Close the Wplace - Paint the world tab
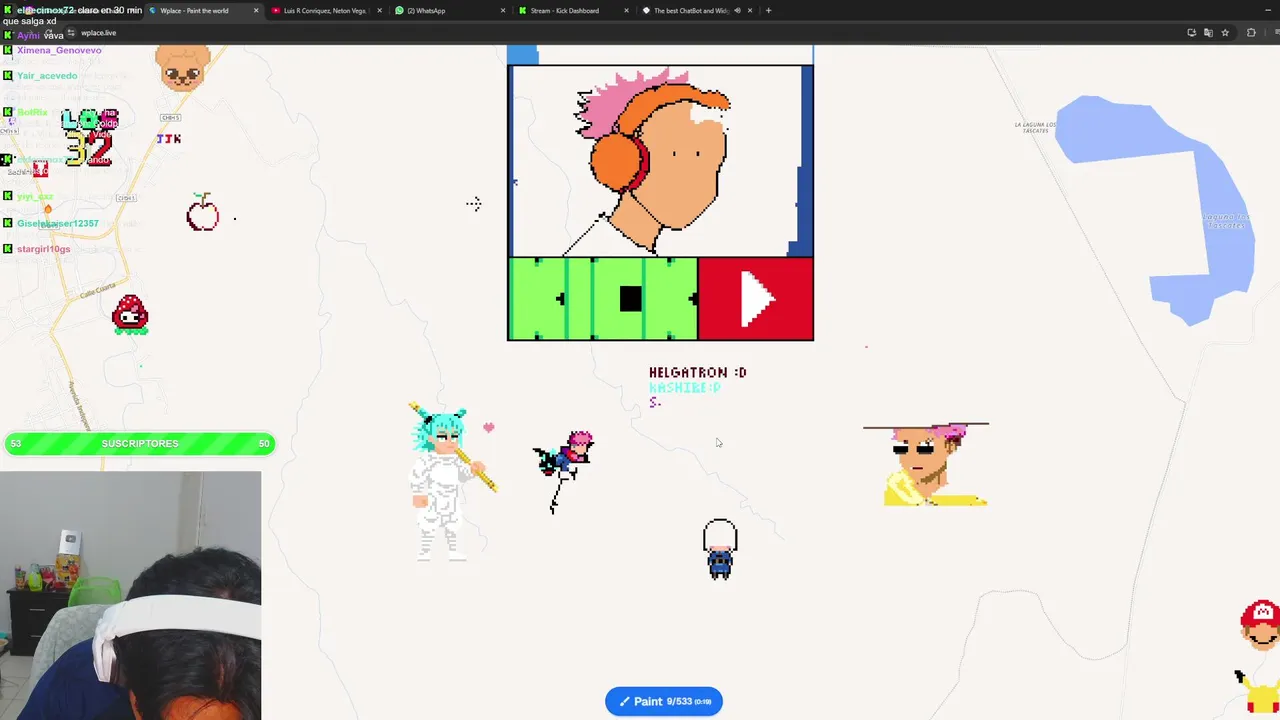 point(256,10)
